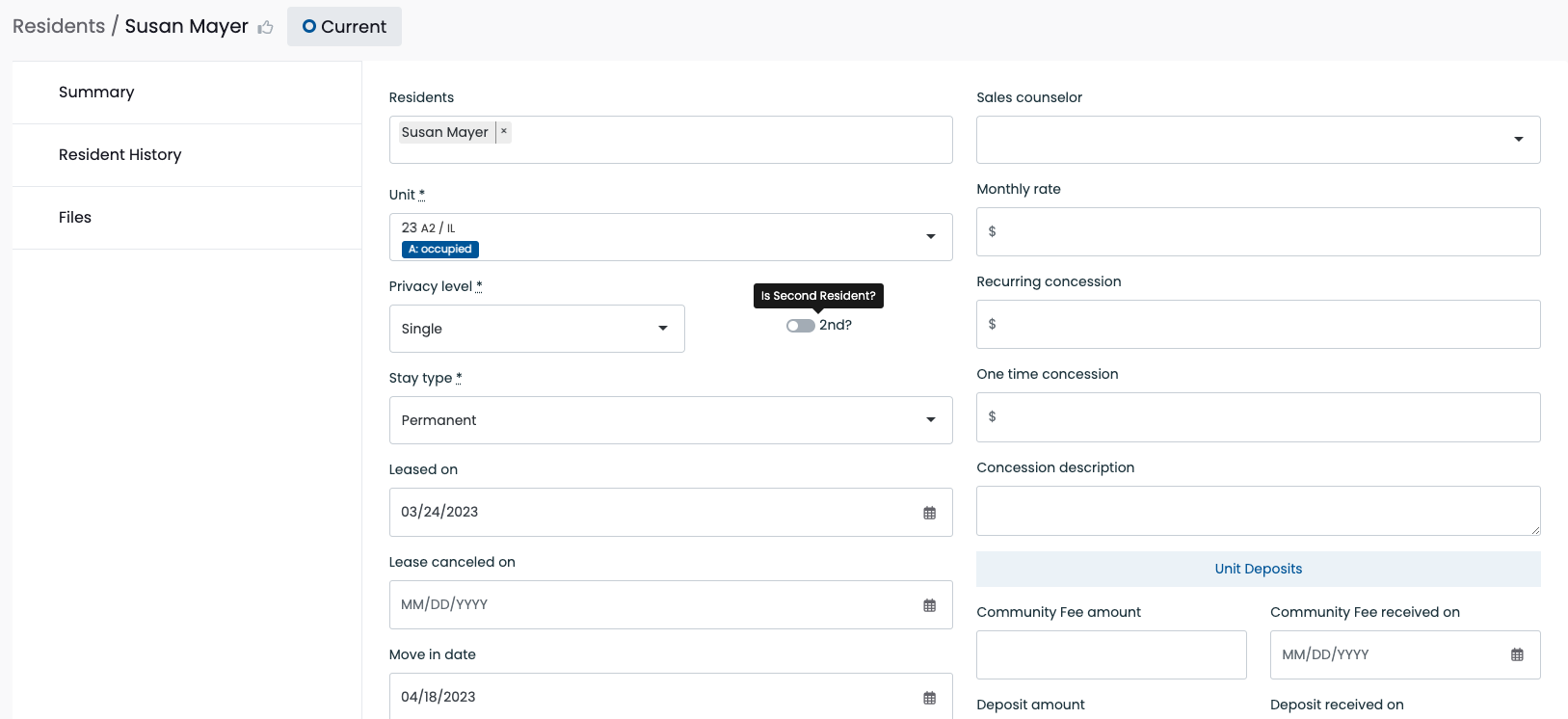Click the One time concession field
This screenshot has height=719, width=1568.
pos(1258,417)
